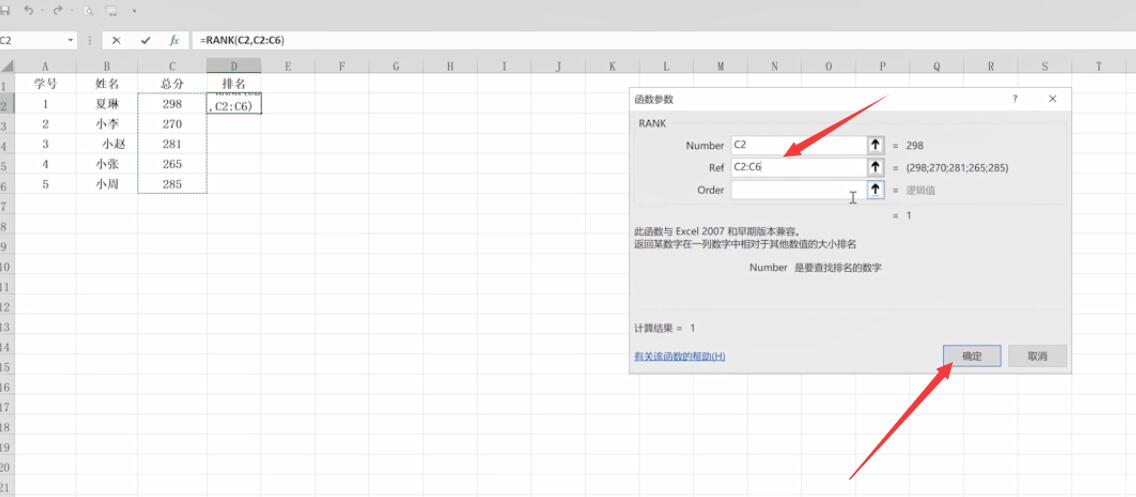Click the empty Order input field
1136x497 pixels.
click(x=798, y=190)
